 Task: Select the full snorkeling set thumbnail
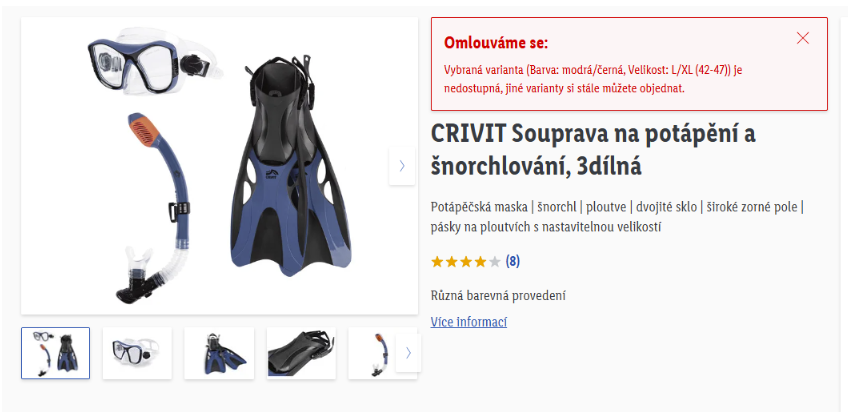(x=56, y=353)
